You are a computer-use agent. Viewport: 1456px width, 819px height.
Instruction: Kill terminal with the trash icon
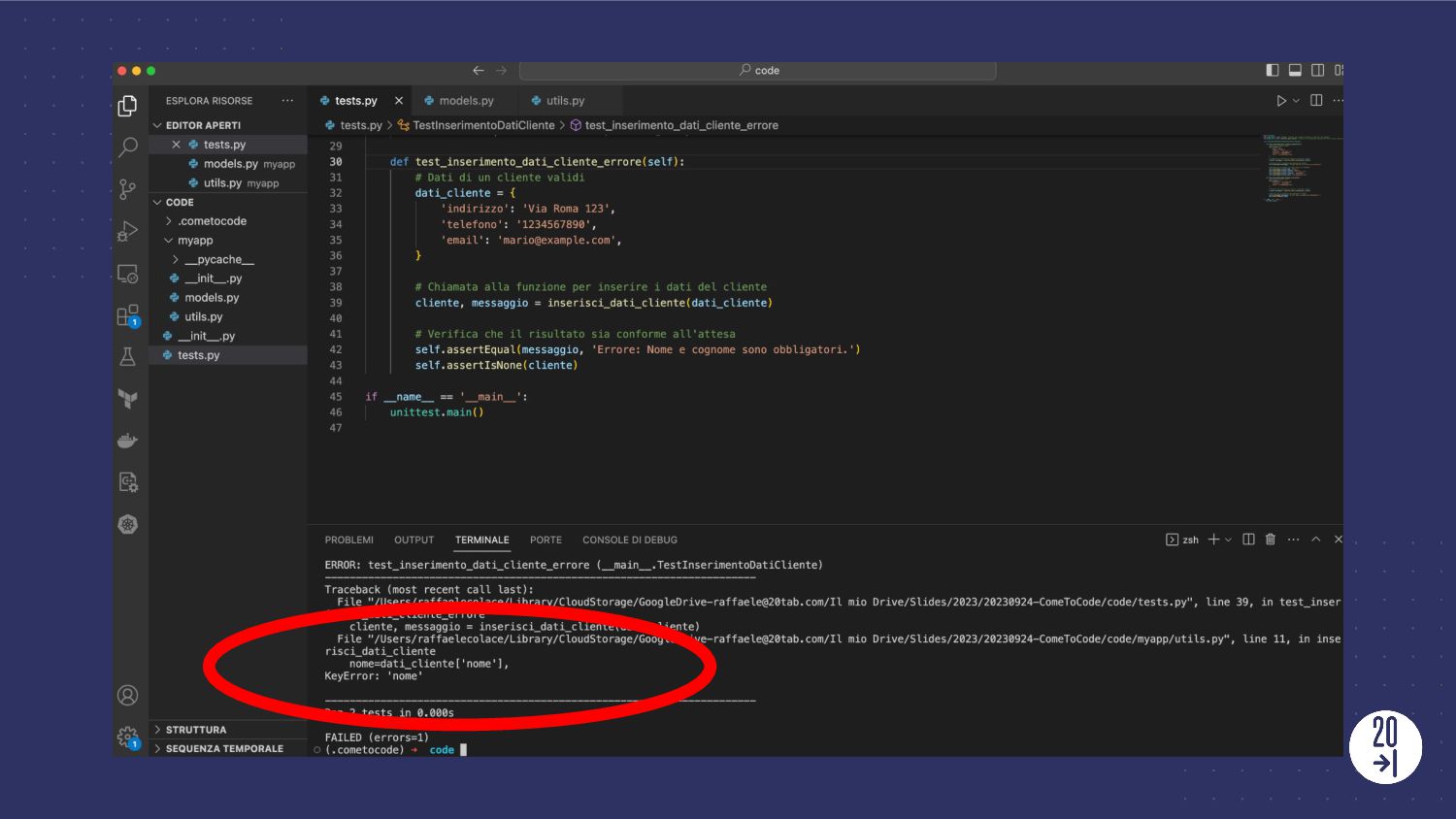click(x=1270, y=540)
